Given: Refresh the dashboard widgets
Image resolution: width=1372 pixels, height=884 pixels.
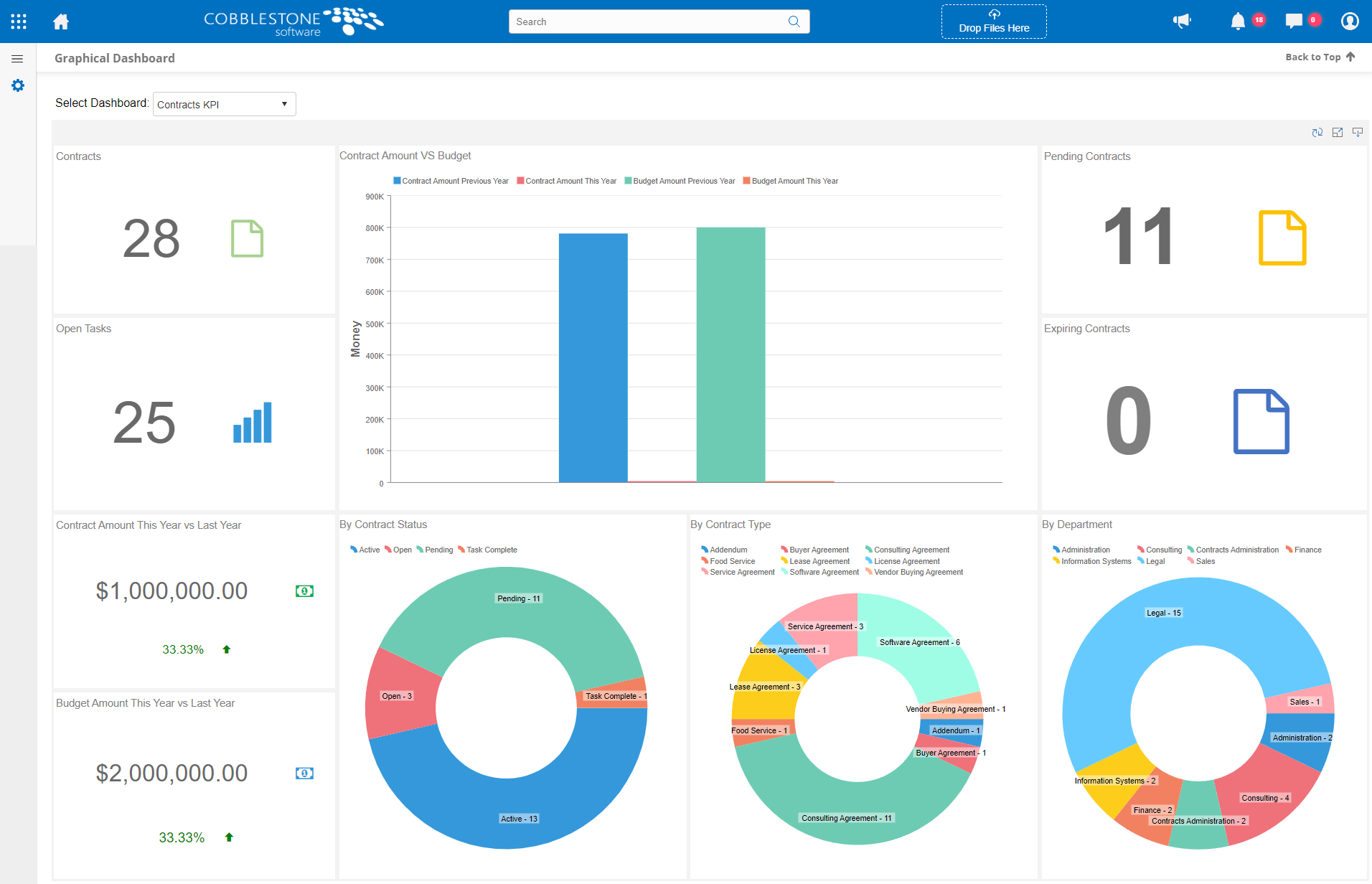Looking at the screenshot, I should point(1317,133).
